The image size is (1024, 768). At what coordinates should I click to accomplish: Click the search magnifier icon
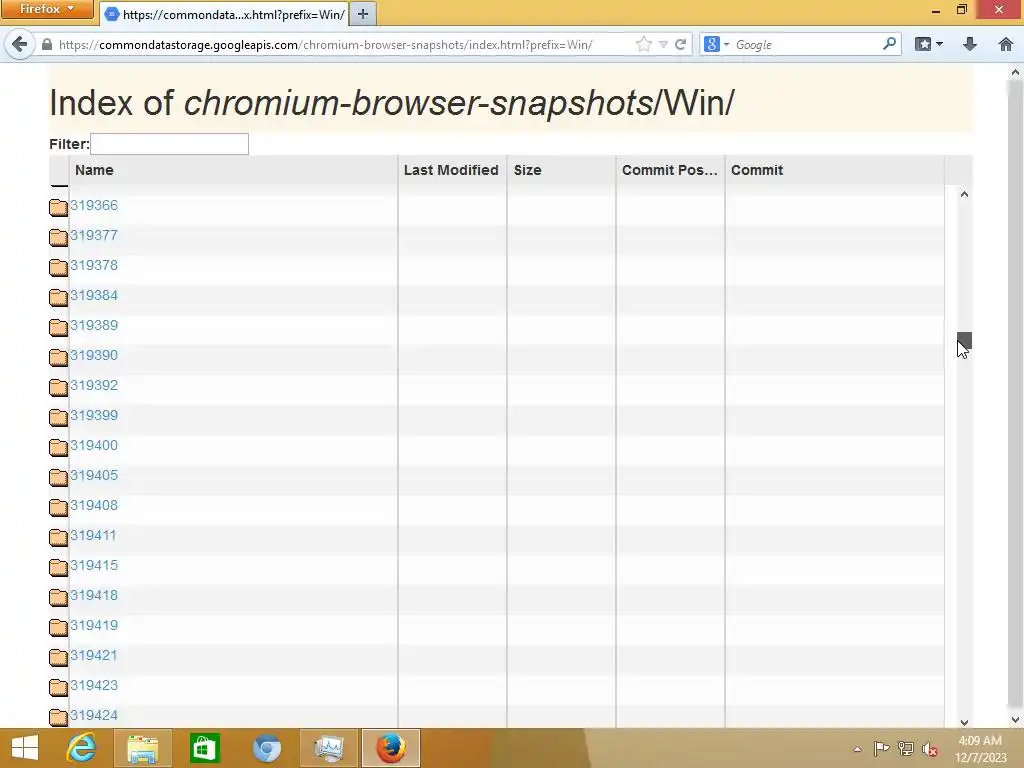(889, 44)
